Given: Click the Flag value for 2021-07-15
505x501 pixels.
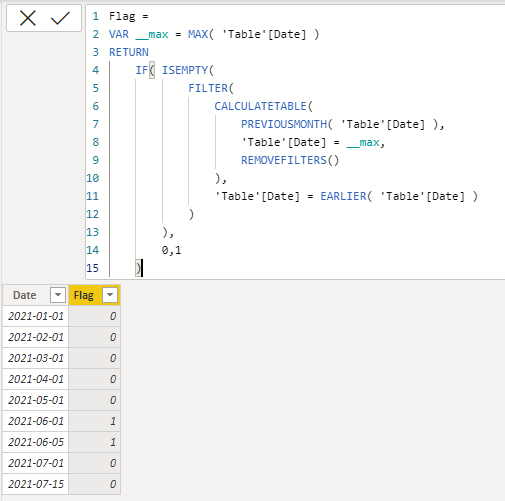Looking at the screenshot, I should (x=94, y=484).
